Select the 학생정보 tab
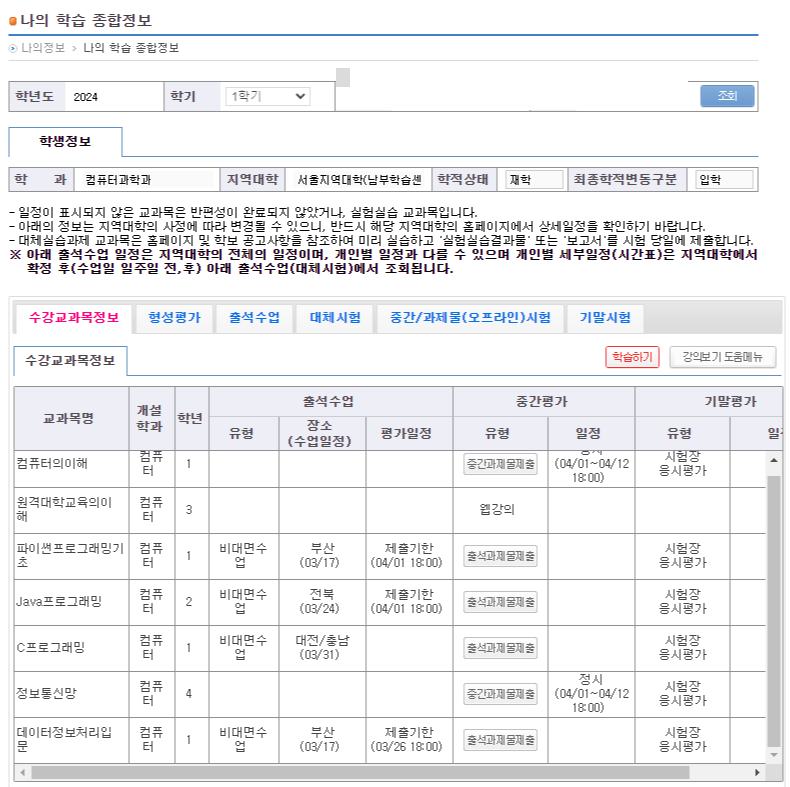 click(x=65, y=142)
